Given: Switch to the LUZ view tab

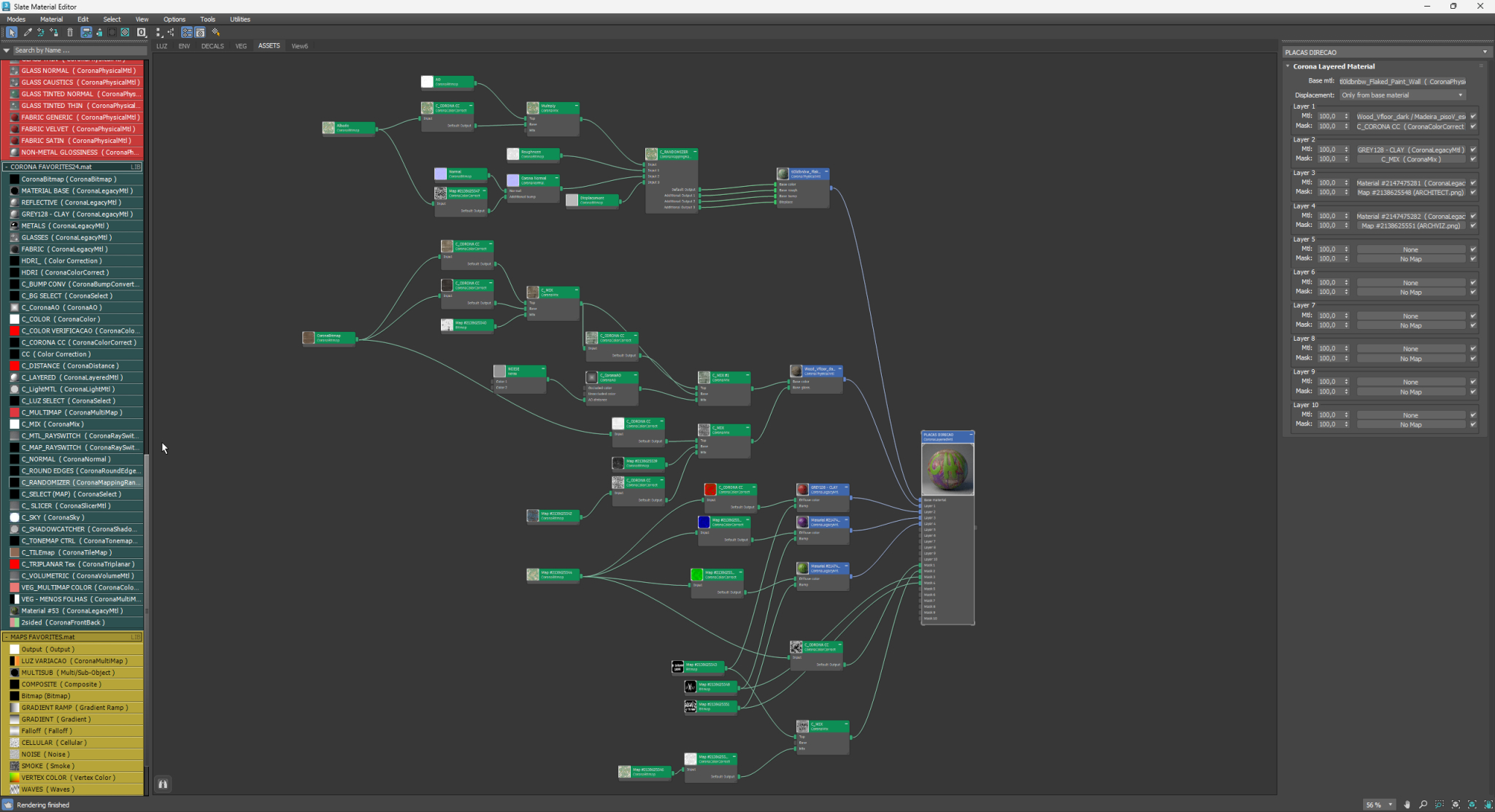Looking at the screenshot, I should coord(162,46).
